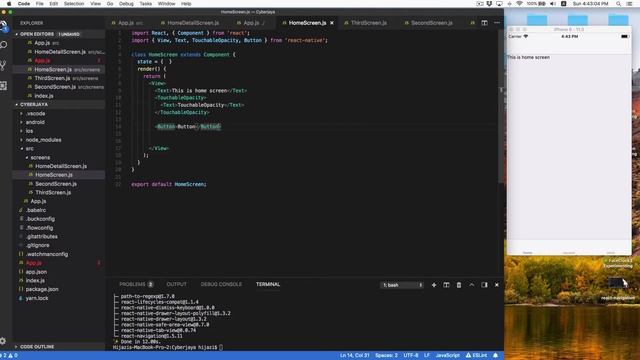Open the Extensions view in activity bar
The height and width of the screenshot is (360, 640).
(3, 86)
